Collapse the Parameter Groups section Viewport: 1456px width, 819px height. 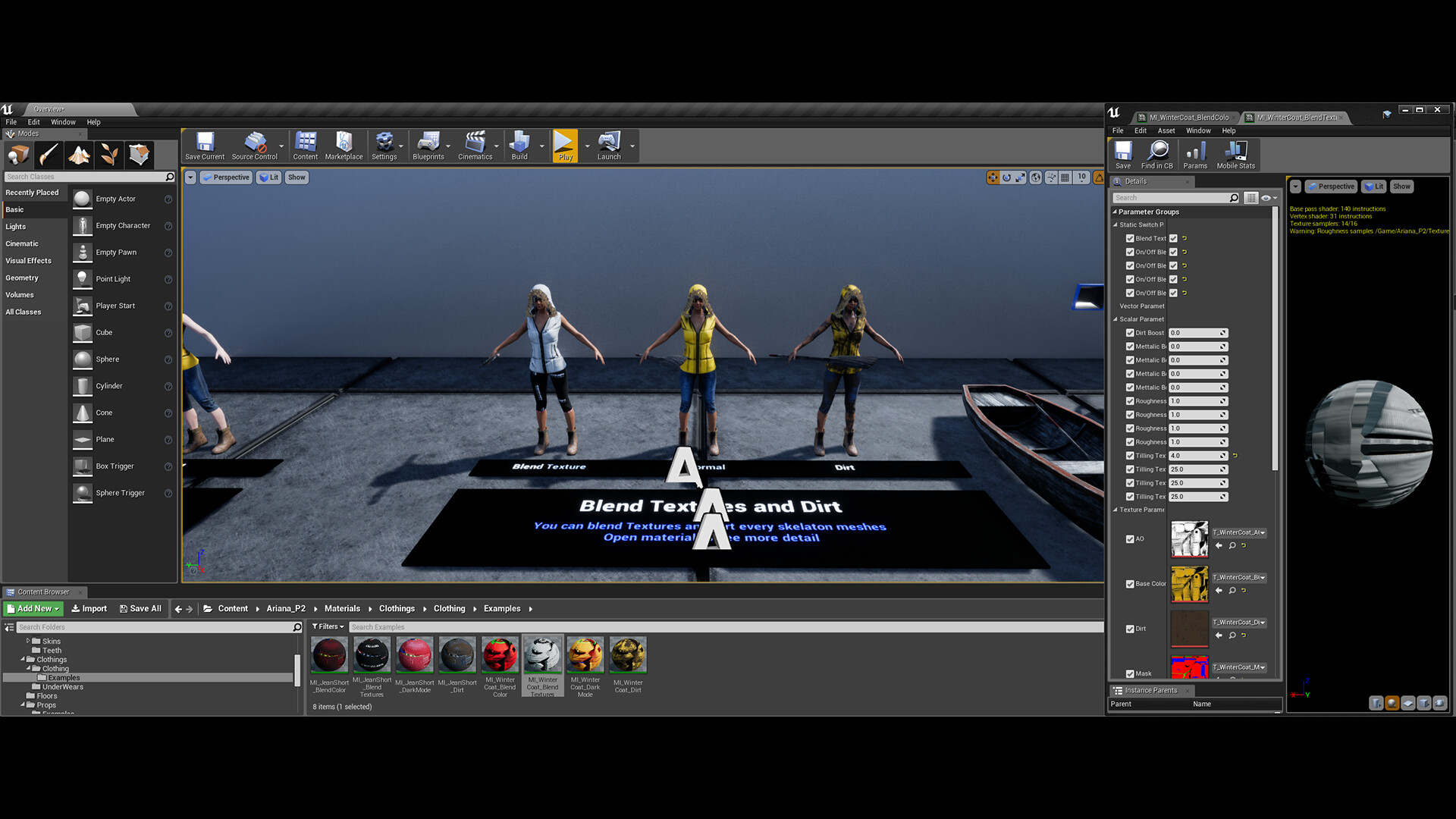(x=1115, y=212)
